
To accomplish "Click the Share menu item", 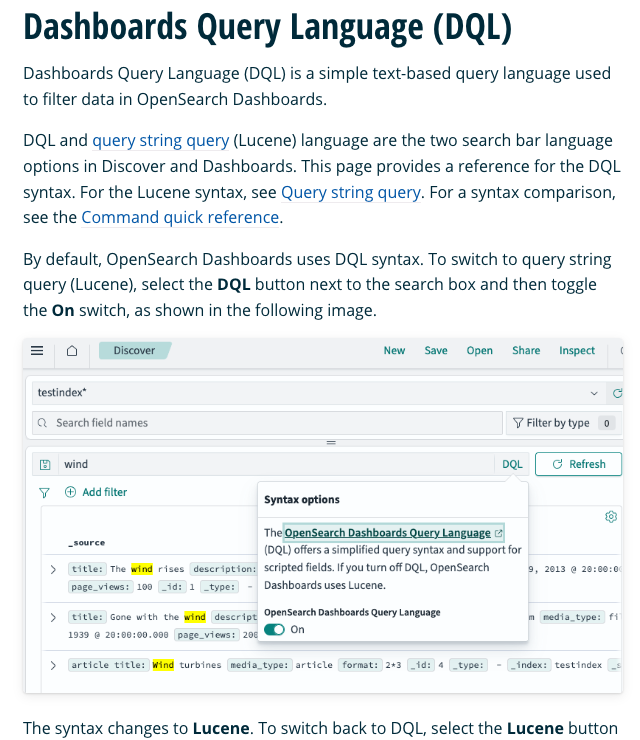I will pos(526,351).
